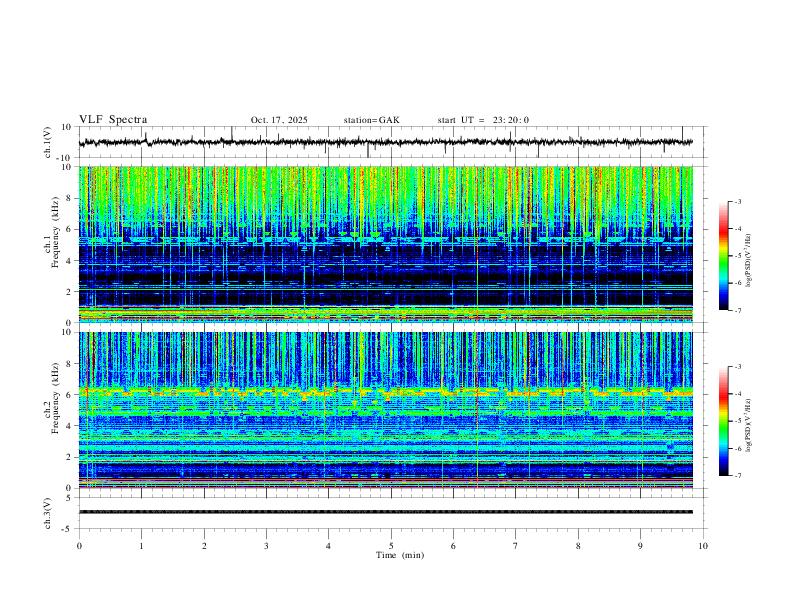Click the "8" minute tick label
Viewport: 792px width, 612px height.
pos(578,546)
